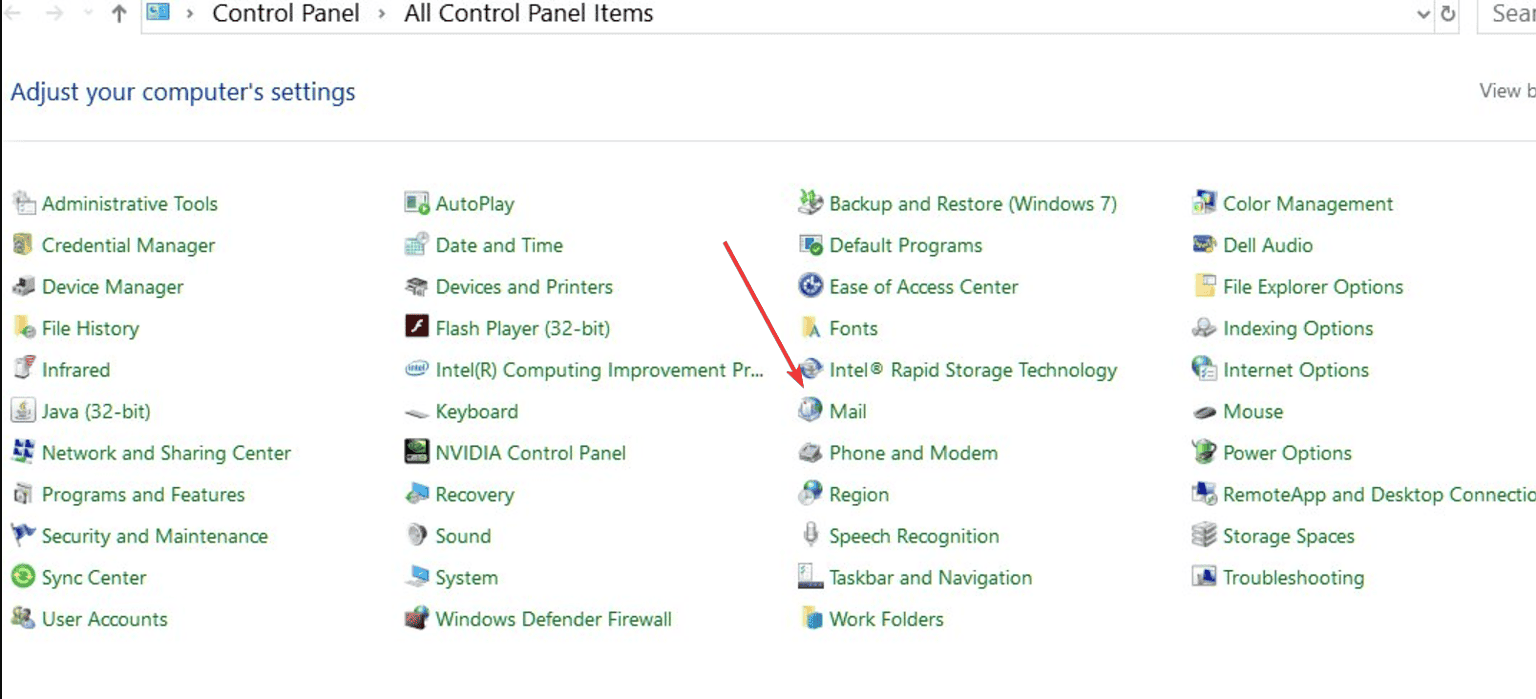Open Windows Defender Firewall
The image size is (1536, 699).
(553, 619)
